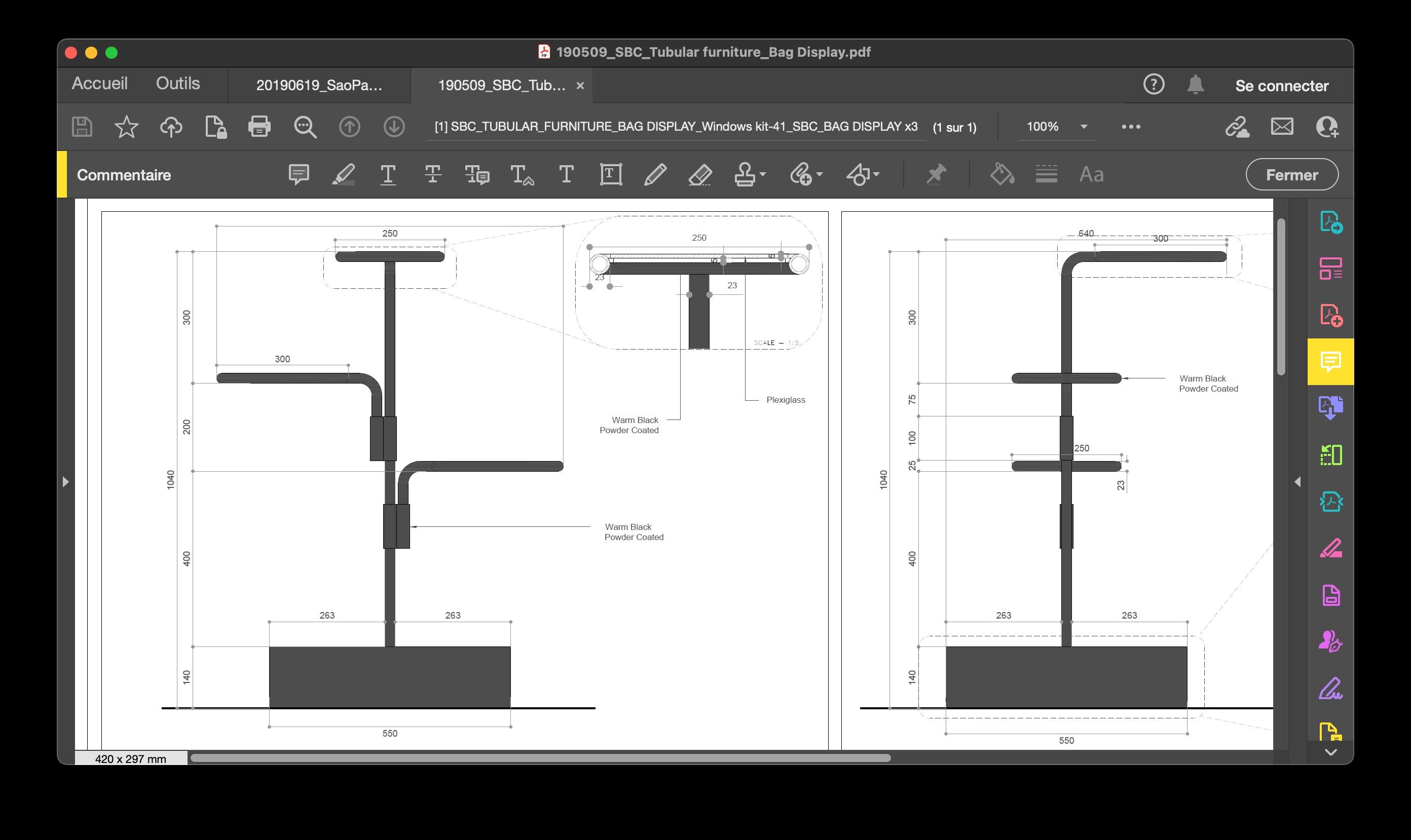The image size is (1411, 840).
Task: Expand the left navigation pane arrow
Action: 65,482
